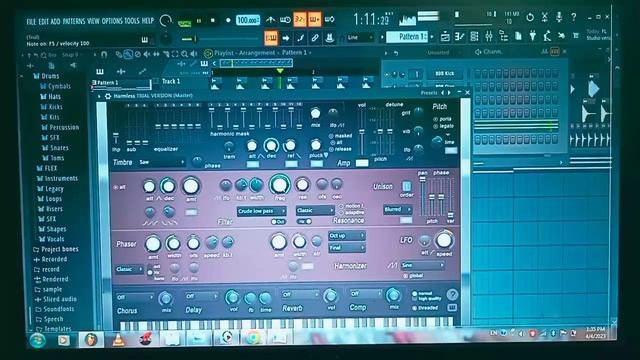Screen dimensions: 640x360
Task: Click the Harmless question mark button
Action: [x=452, y=294]
